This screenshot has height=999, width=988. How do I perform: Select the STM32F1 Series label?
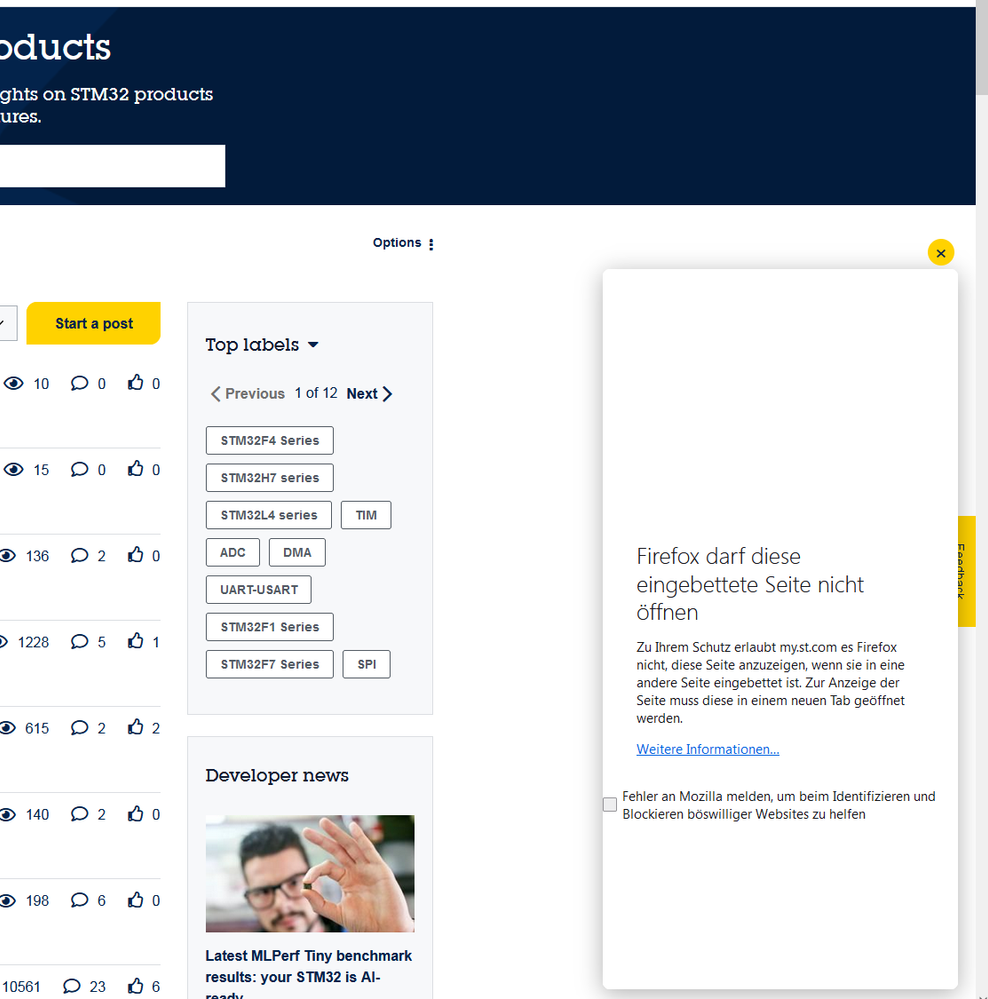click(269, 627)
